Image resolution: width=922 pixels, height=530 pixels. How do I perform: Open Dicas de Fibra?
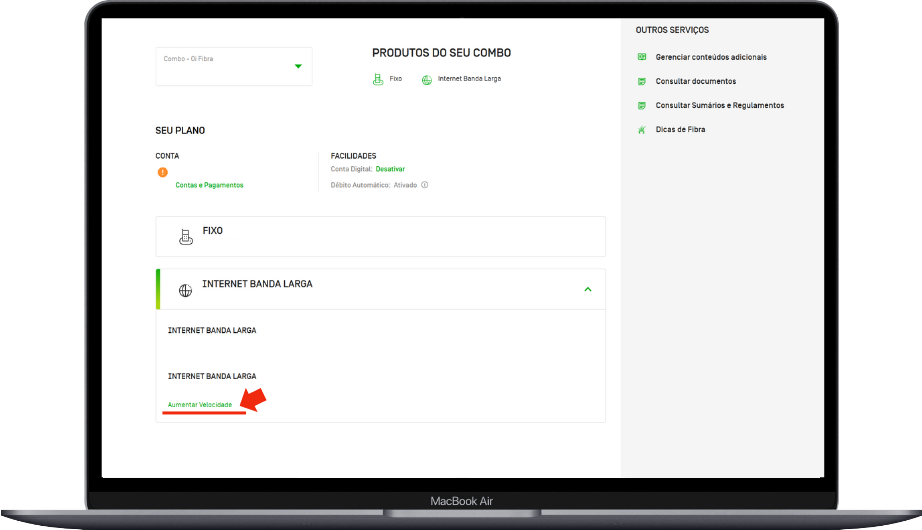680,129
